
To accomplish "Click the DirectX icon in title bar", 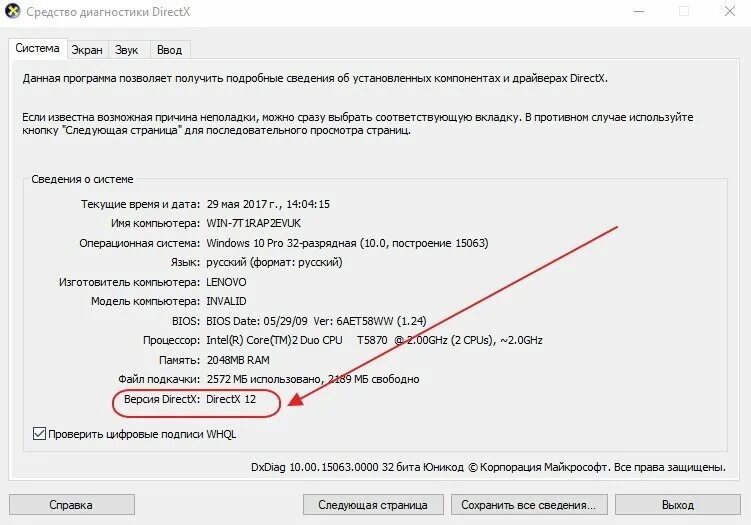I will coord(12,11).
